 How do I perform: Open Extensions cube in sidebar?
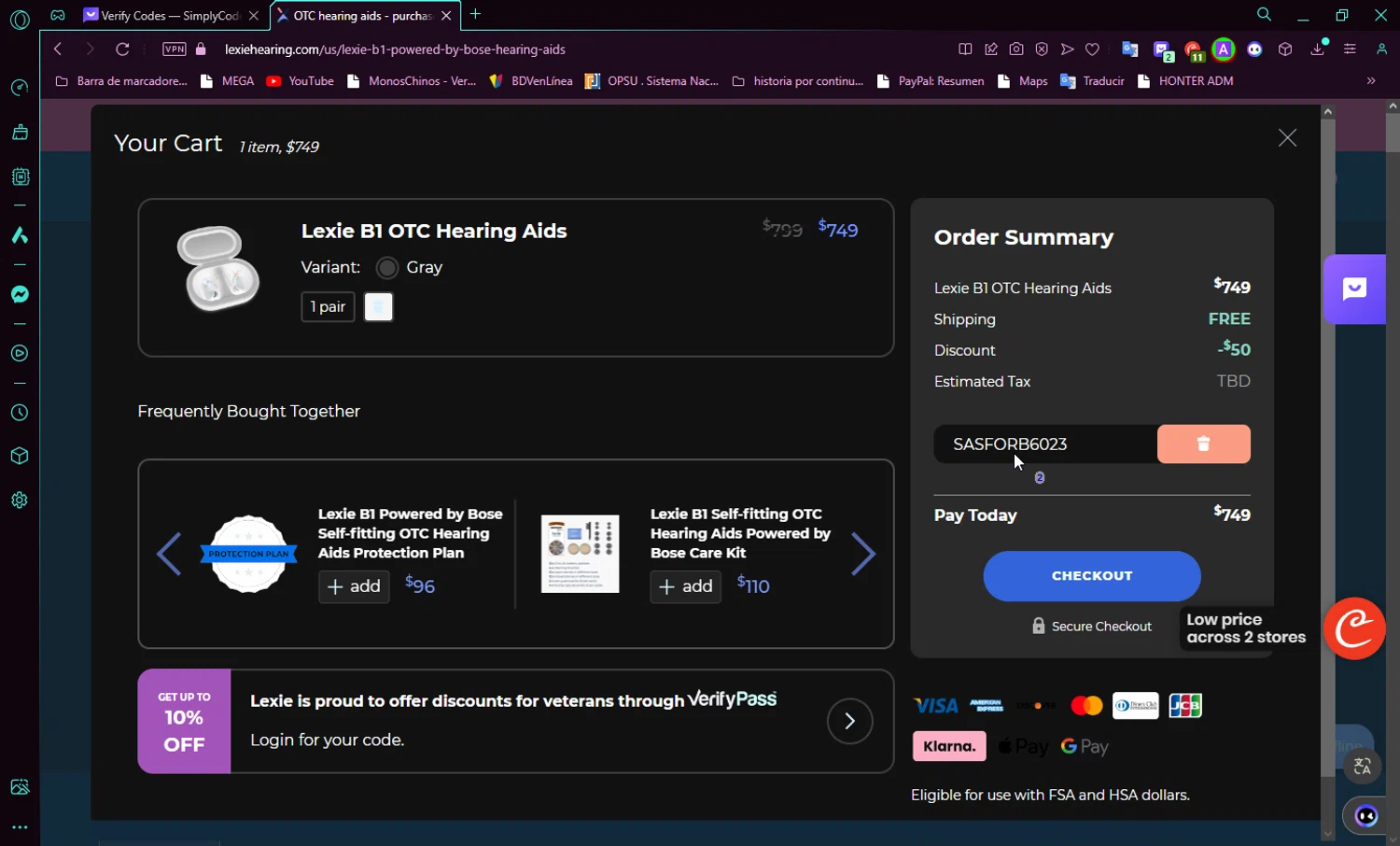tap(20, 456)
